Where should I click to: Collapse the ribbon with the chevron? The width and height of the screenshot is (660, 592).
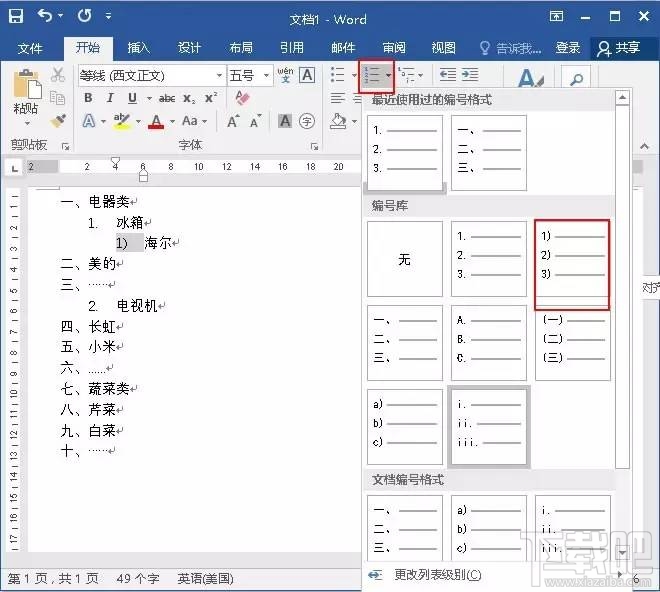[644, 146]
